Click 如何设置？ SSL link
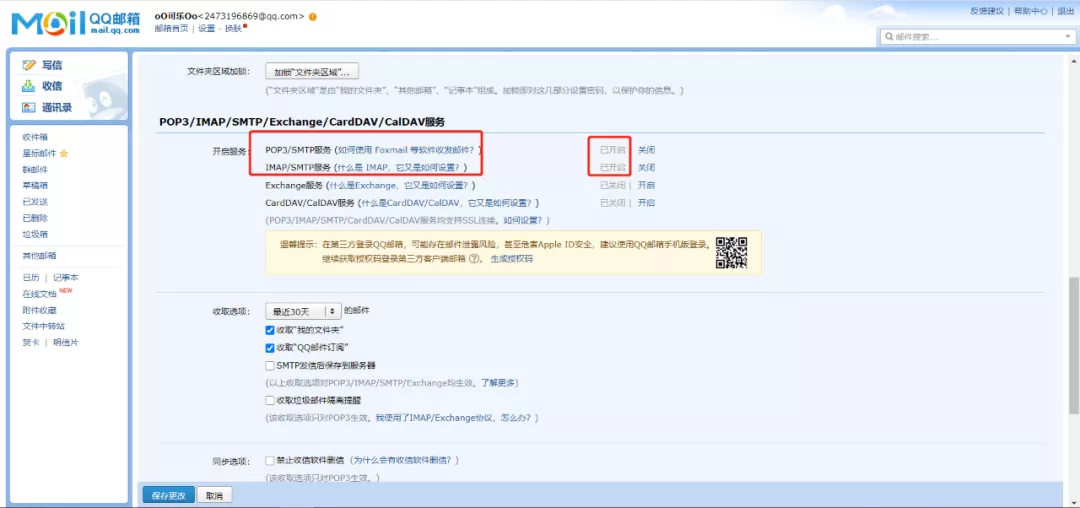 [x=523, y=220]
